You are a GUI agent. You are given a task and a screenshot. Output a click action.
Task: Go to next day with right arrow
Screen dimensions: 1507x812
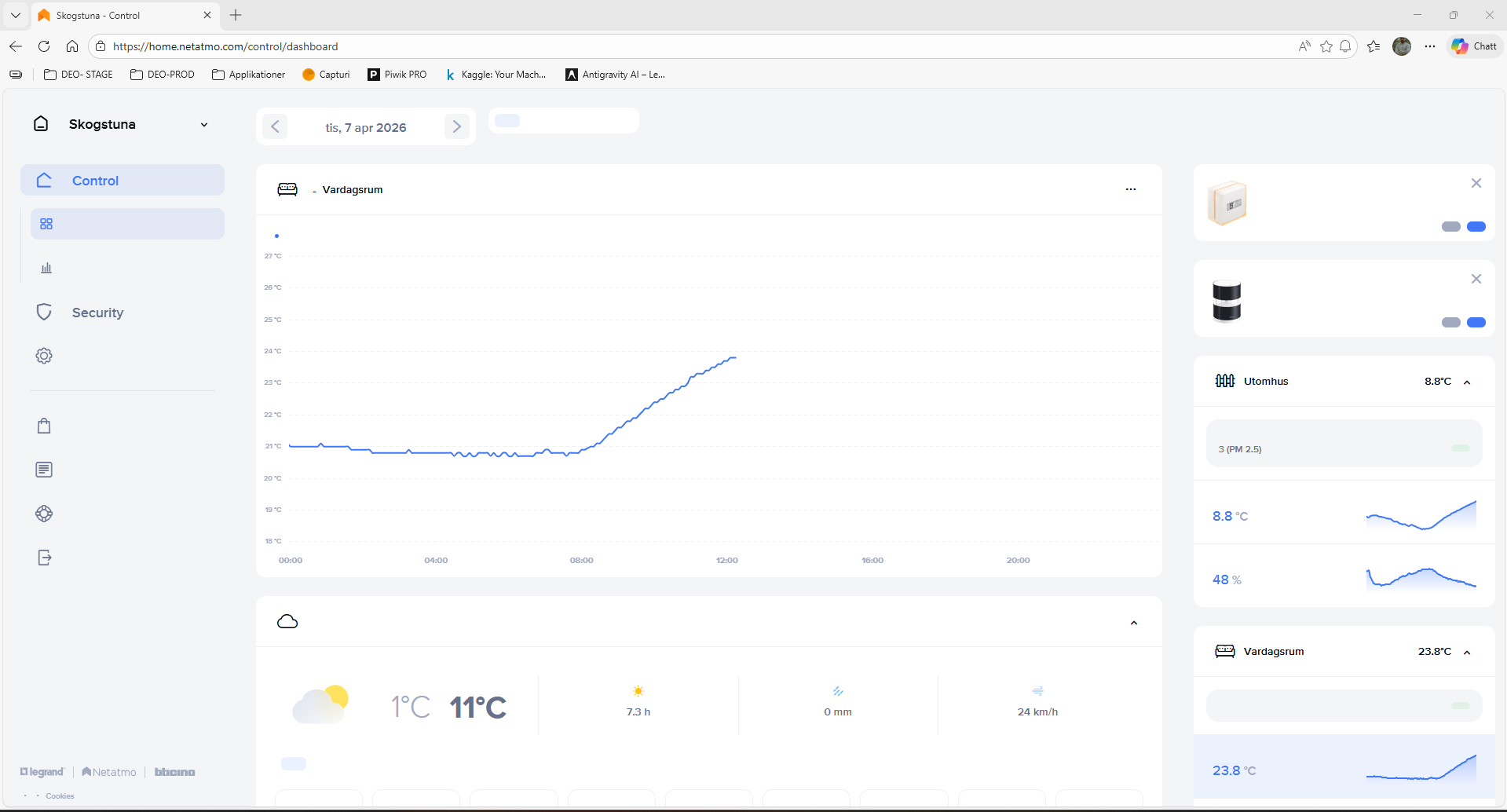[x=456, y=126]
